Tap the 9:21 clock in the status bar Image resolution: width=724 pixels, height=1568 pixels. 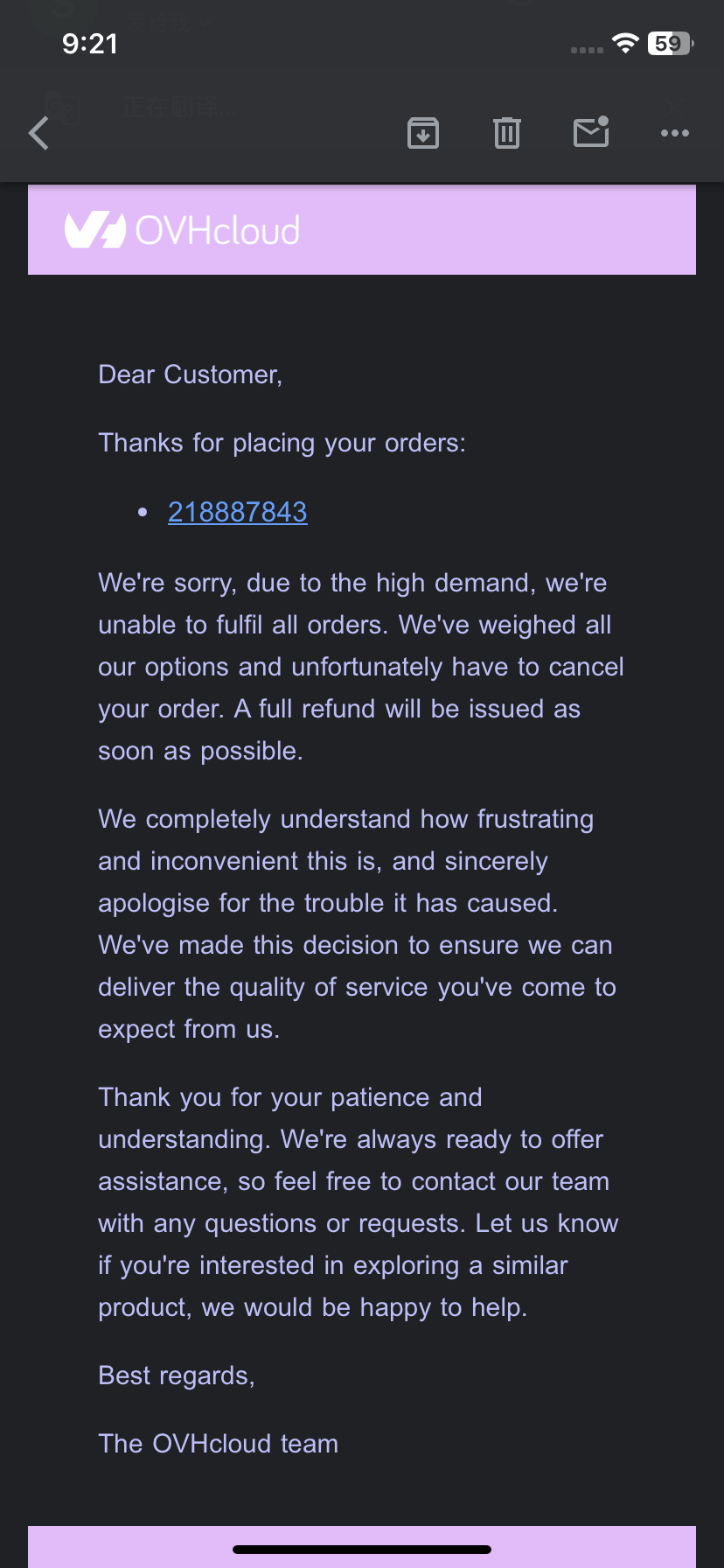click(90, 44)
